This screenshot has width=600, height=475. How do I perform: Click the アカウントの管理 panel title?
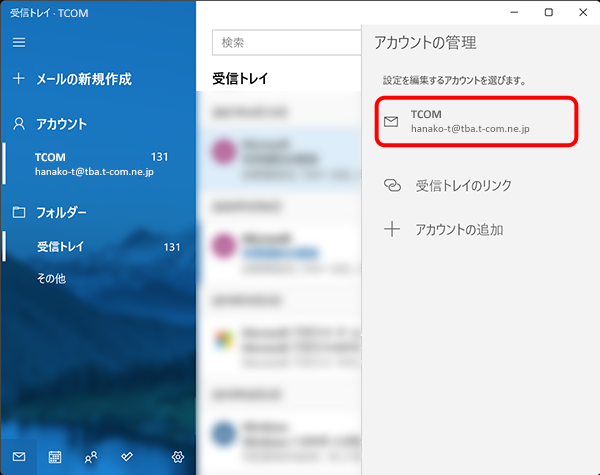coord(425,42)
